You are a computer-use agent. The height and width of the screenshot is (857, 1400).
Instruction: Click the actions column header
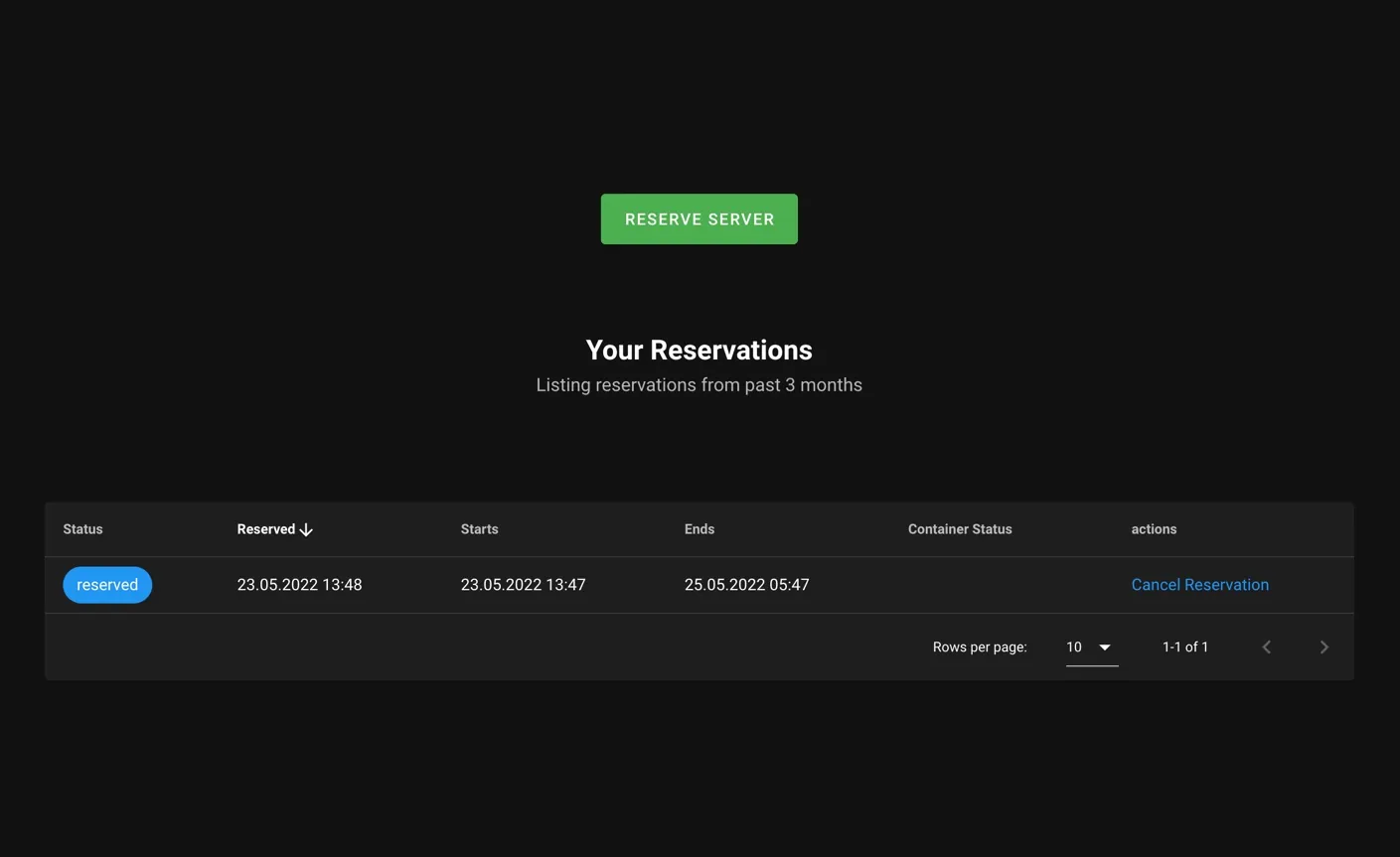(1154, 529)
